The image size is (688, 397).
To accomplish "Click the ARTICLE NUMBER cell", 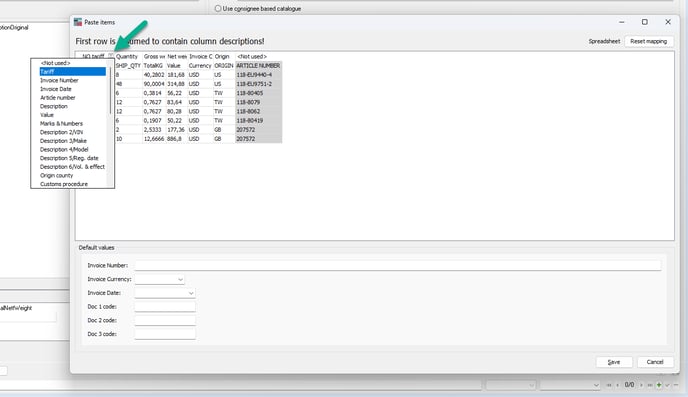I will (258, 65).
